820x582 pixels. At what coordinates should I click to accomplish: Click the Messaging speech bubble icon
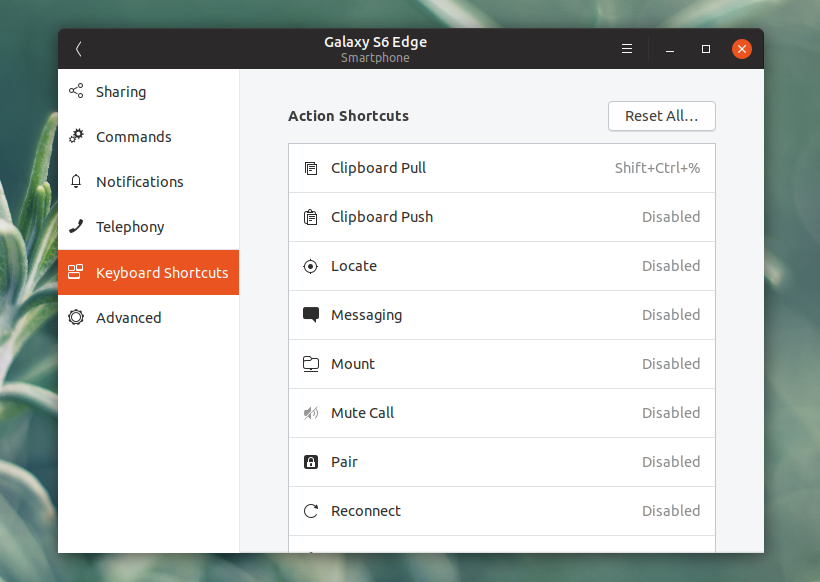(311, 315)
